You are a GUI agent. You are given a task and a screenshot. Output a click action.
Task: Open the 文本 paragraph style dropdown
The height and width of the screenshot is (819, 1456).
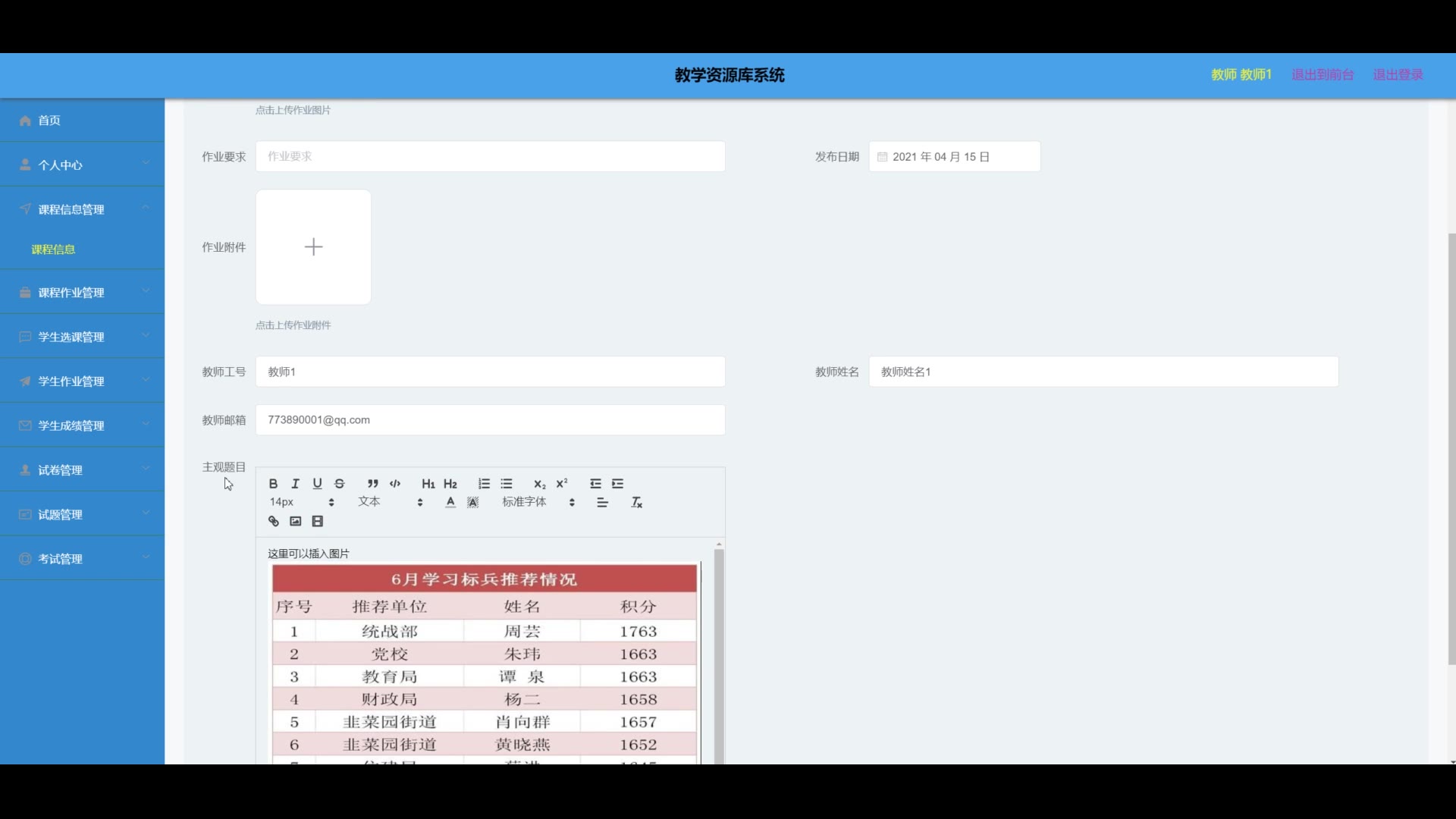pos(390,502)
